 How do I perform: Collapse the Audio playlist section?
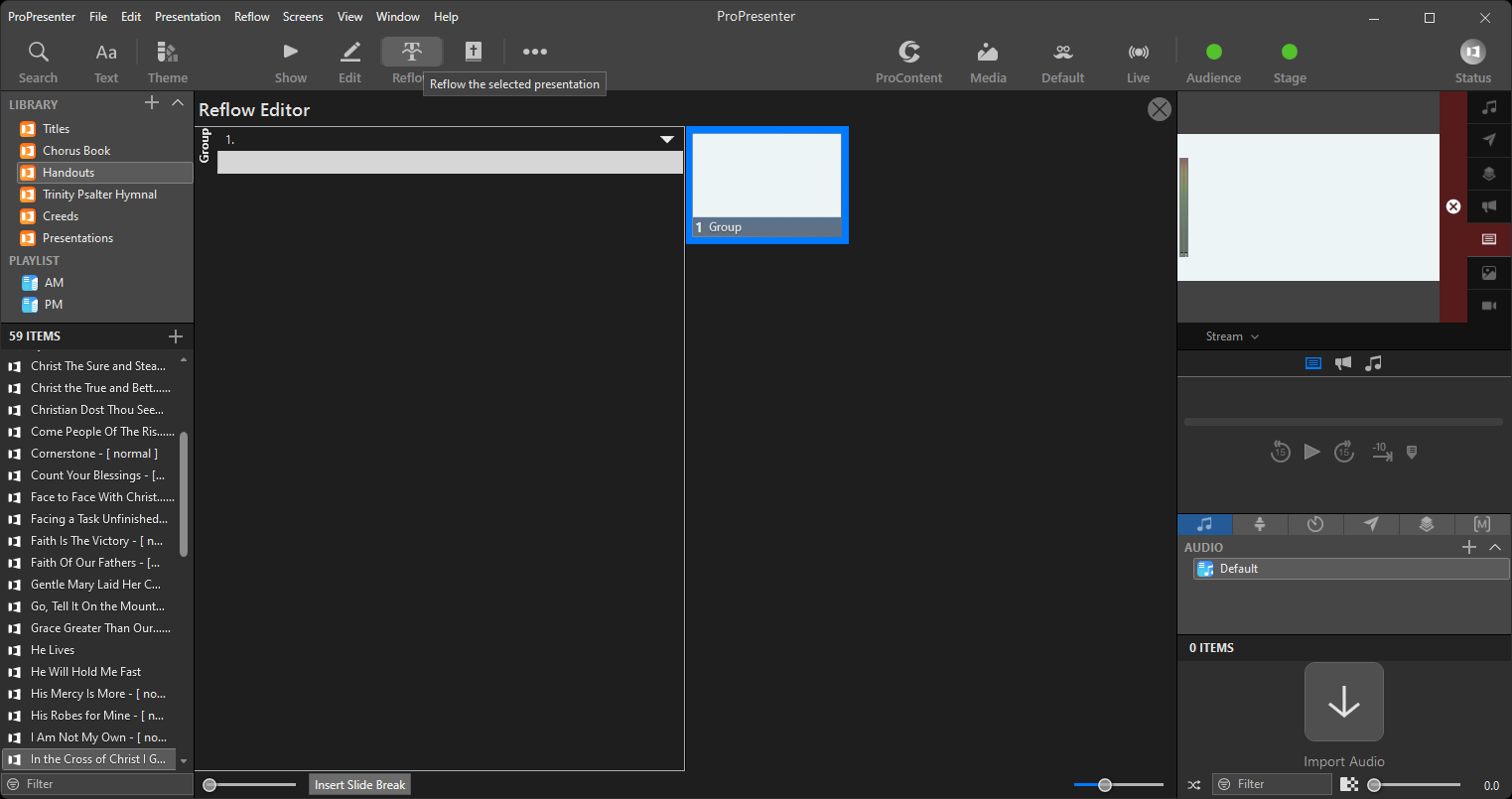(1495, 547)
